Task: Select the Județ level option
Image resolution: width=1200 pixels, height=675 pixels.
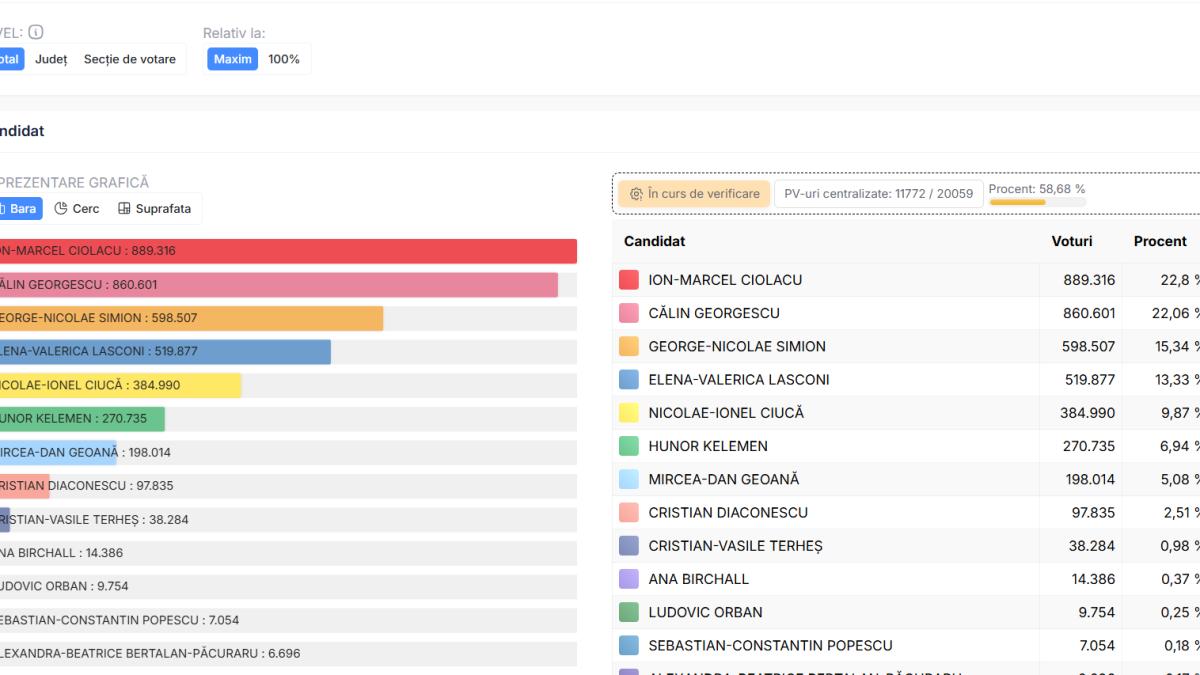Action: (x=51, y=59)
